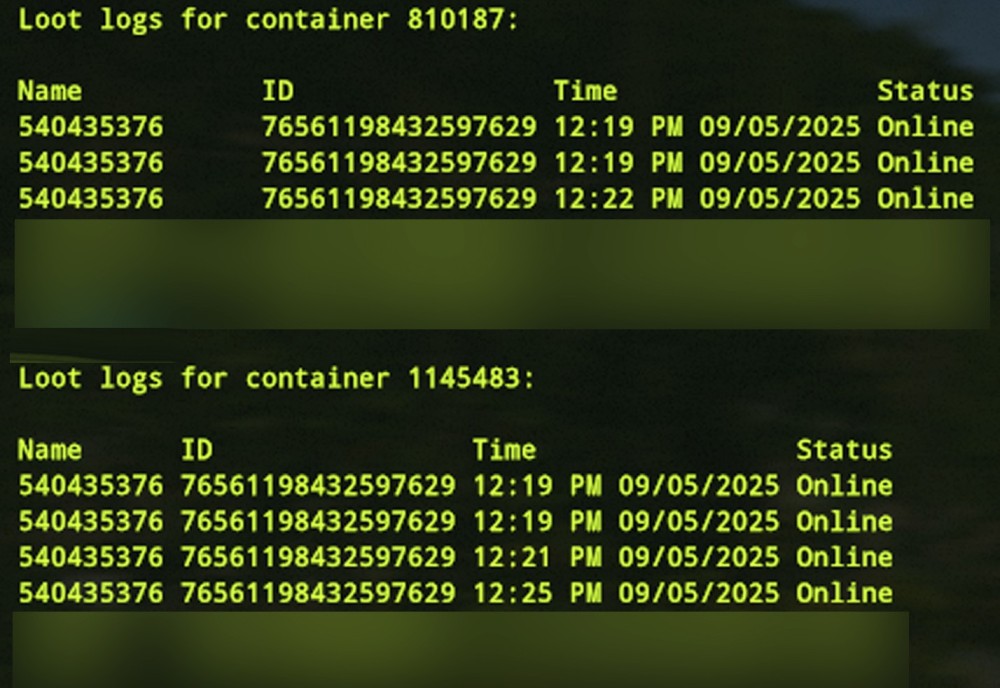Screen dimensions: 1000x688
Task: Click Status column header in container 810187 table
Action: point(925,91)
